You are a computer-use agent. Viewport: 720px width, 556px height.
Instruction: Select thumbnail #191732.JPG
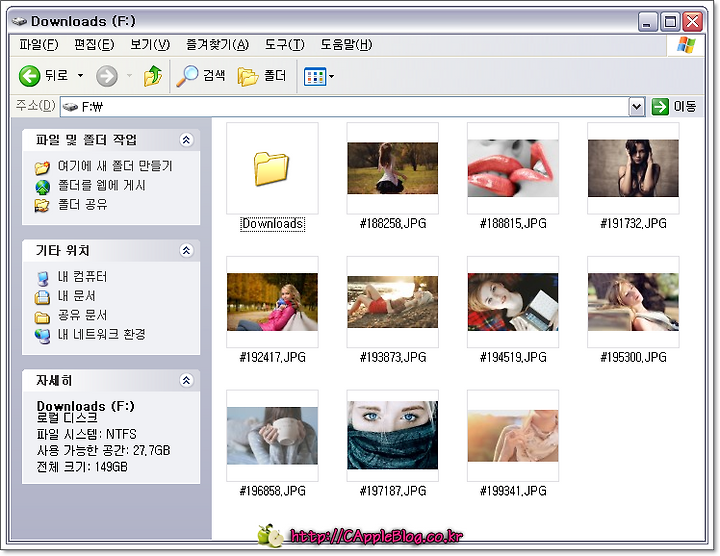[x=633, y=168]
